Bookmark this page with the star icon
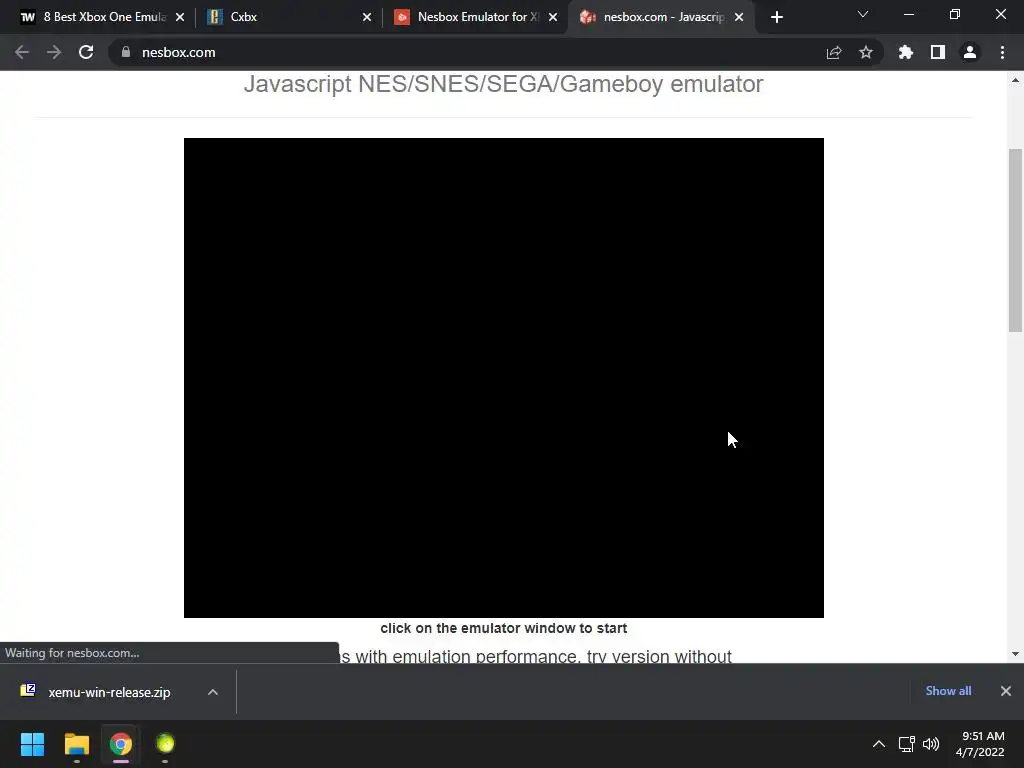The image size is (1024, 768). click(x=866, y=52)
